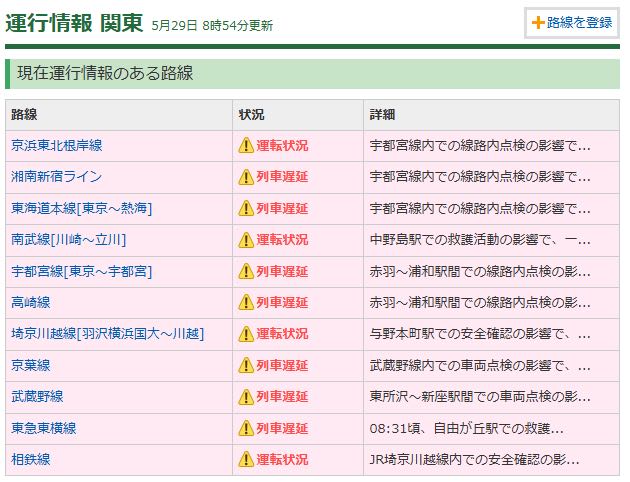Click JR埼京川越線内での安全確認 detail text

474,460
